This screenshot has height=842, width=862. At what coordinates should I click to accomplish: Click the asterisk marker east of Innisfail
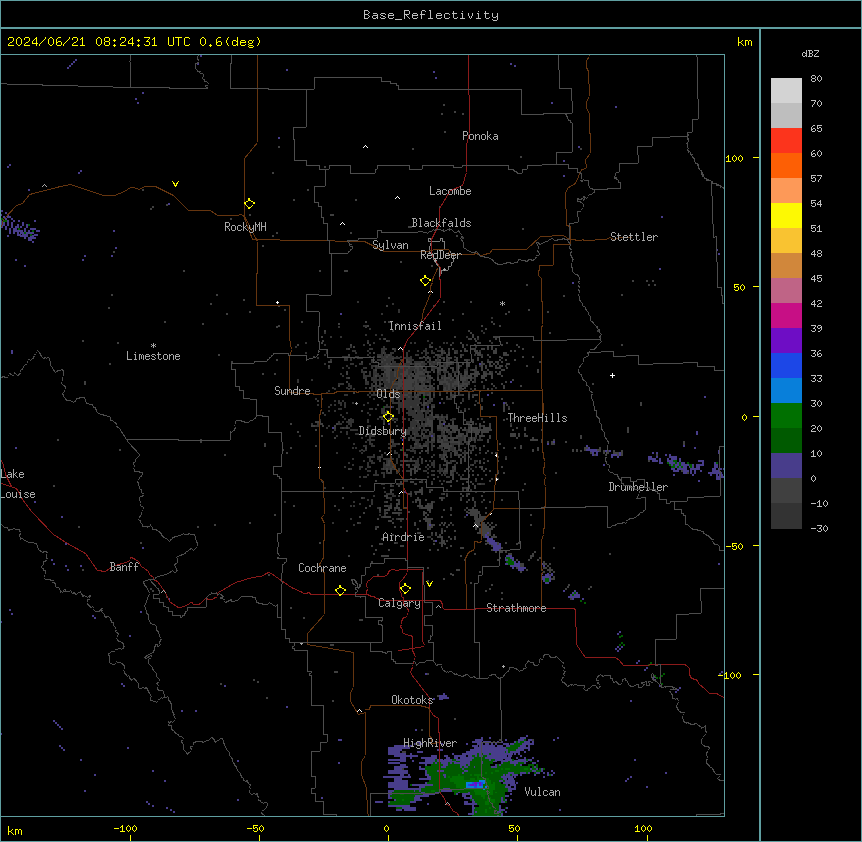(502, 303)
